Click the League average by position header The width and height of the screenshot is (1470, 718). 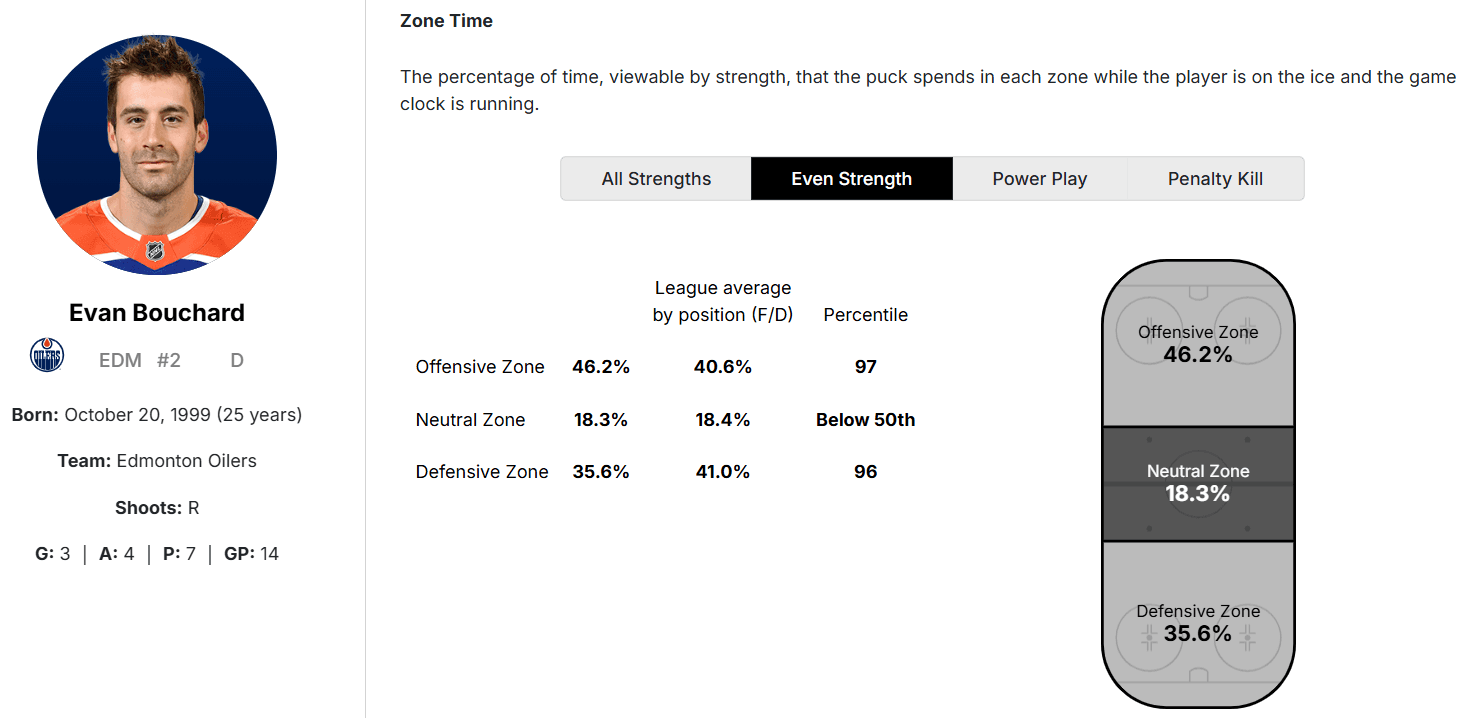723,301
